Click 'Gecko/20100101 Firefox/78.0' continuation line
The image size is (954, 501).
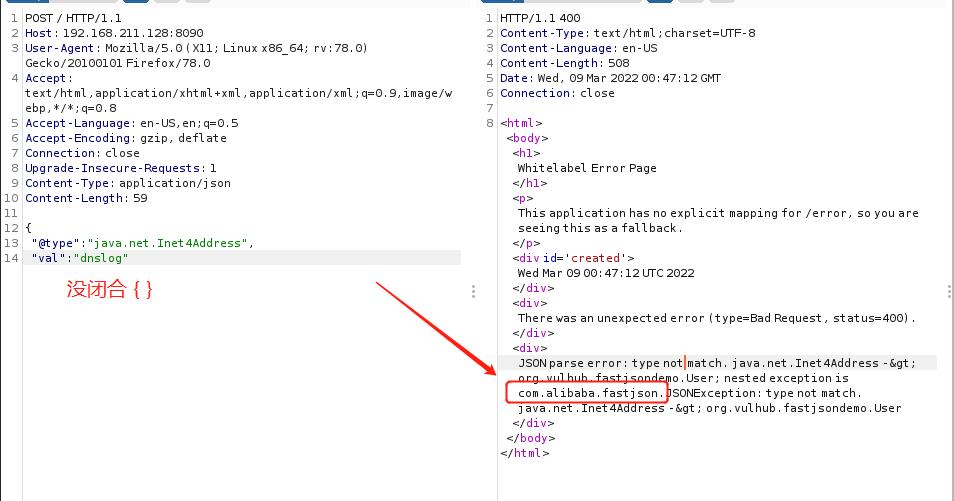click(x=117, y=63)
